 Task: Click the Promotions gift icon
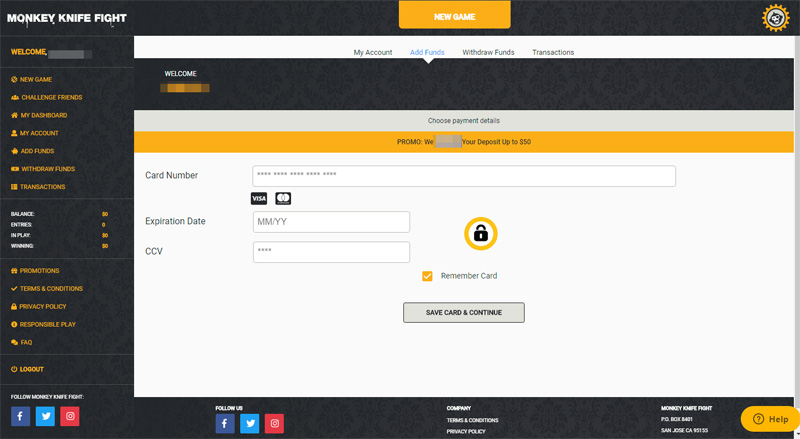coord(14,271)
